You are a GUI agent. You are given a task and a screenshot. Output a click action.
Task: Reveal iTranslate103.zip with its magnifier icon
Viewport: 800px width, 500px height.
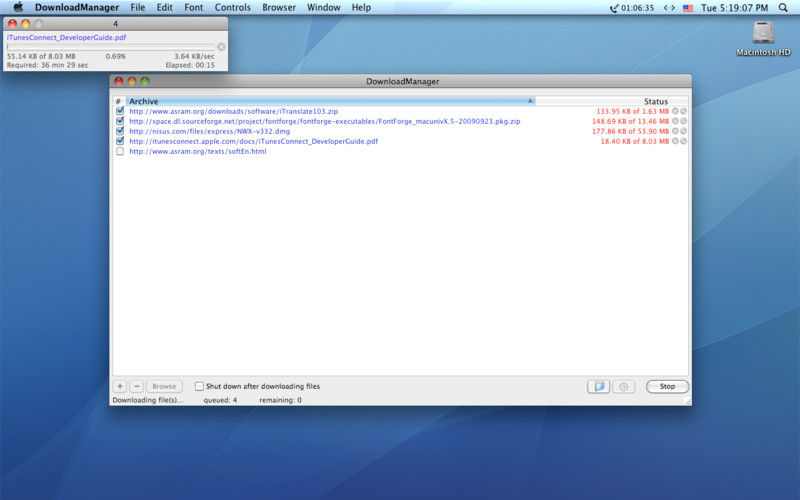pyautogui.click(x=683, y=111)
